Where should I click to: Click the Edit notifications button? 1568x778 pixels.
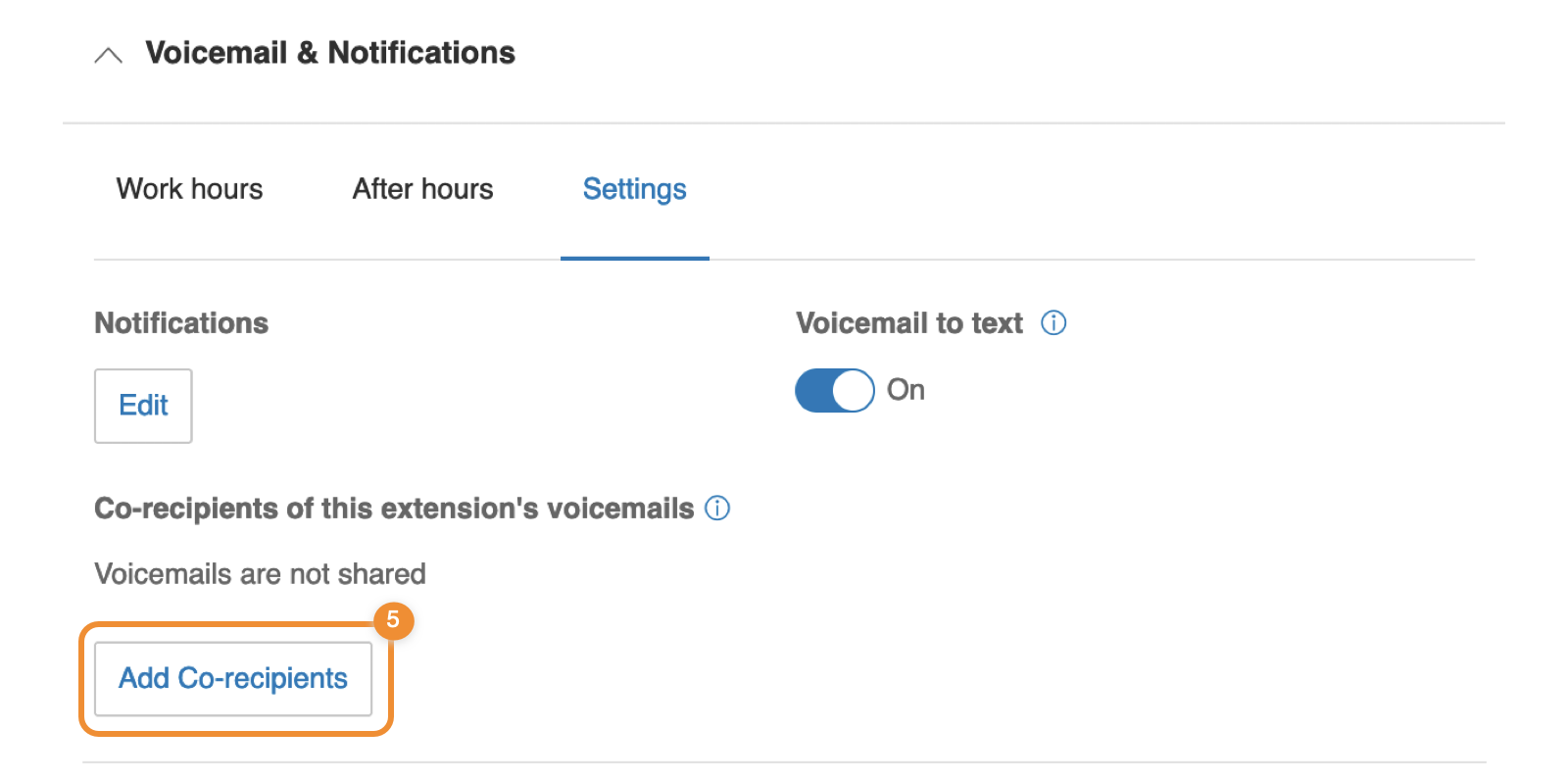click(x=143, y=406)
